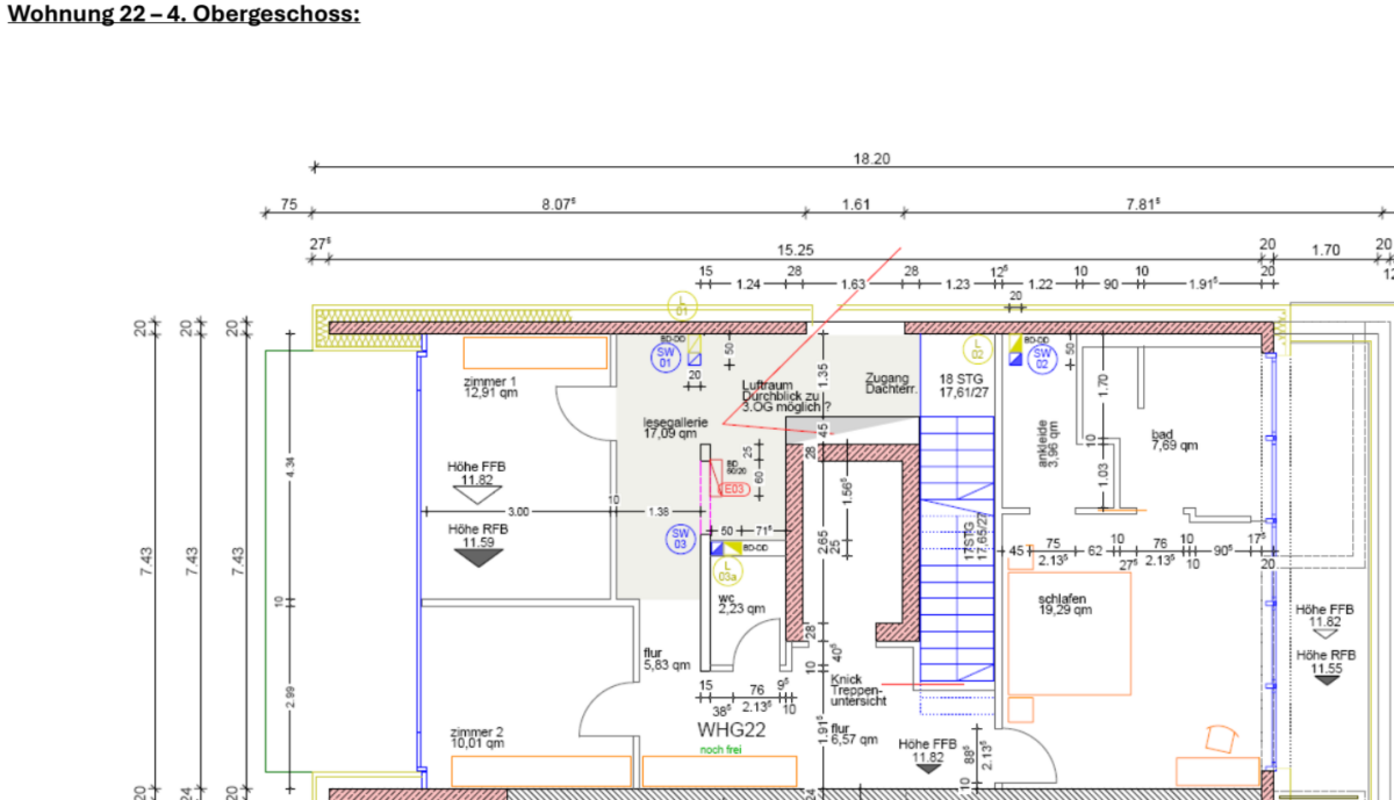Click dark triangle under Höhe RFB 11.59
Viewport: 1394px width, 800px height.
pos(479,558)
